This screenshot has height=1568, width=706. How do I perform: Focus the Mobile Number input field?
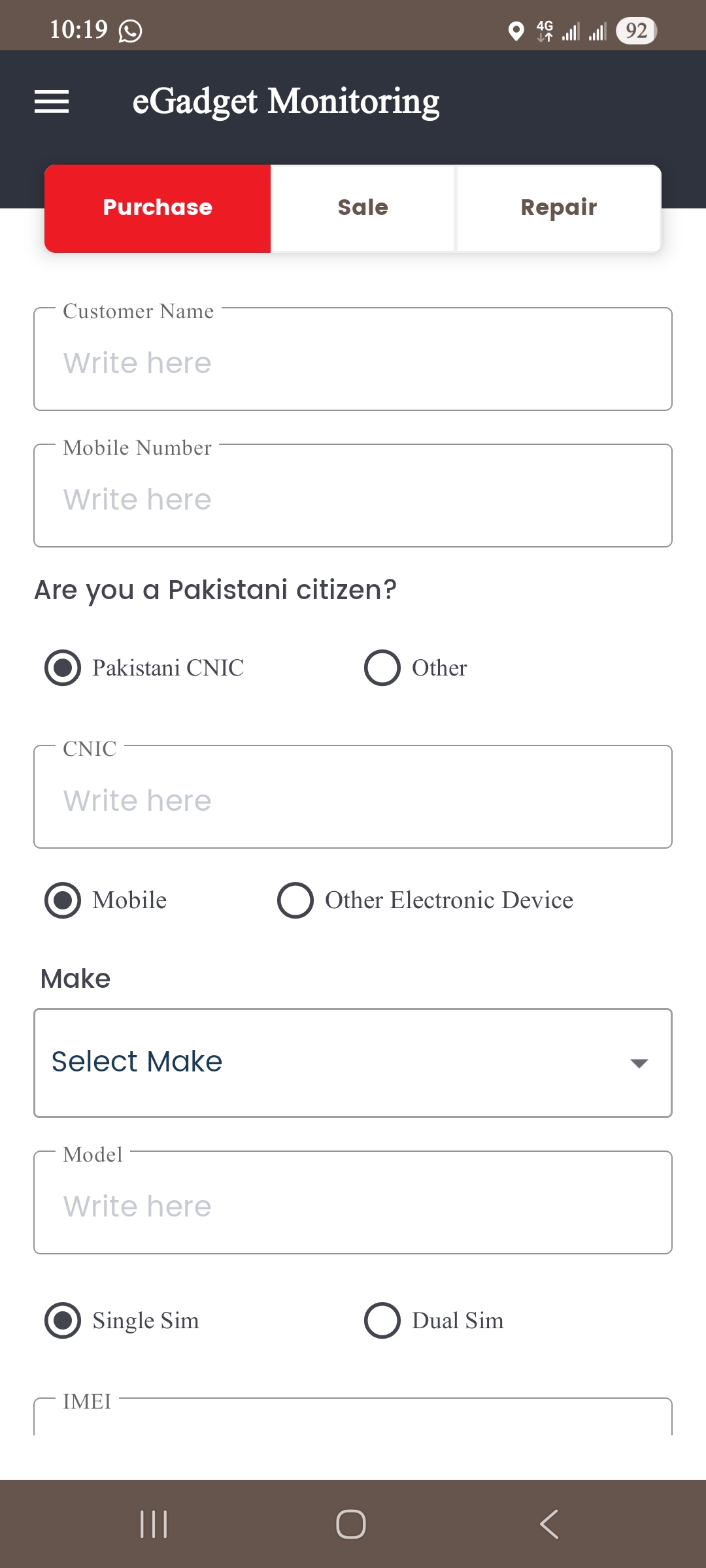[x=353, y=496]
